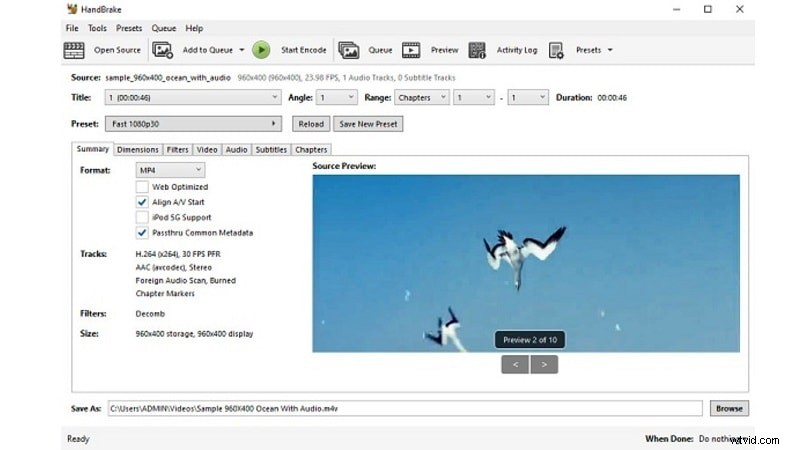The image size is (800, 450).
Task: Click the Presets toolbar icon
Action: click(x=556, y=50)
